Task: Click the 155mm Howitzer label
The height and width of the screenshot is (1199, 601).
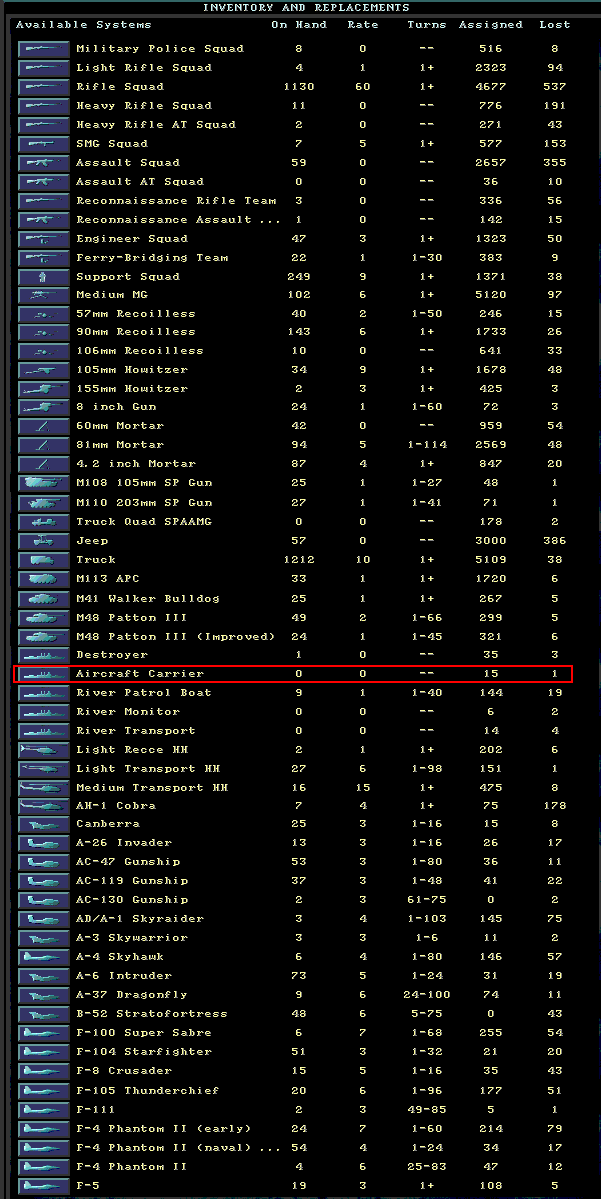Action: point(132,388)
